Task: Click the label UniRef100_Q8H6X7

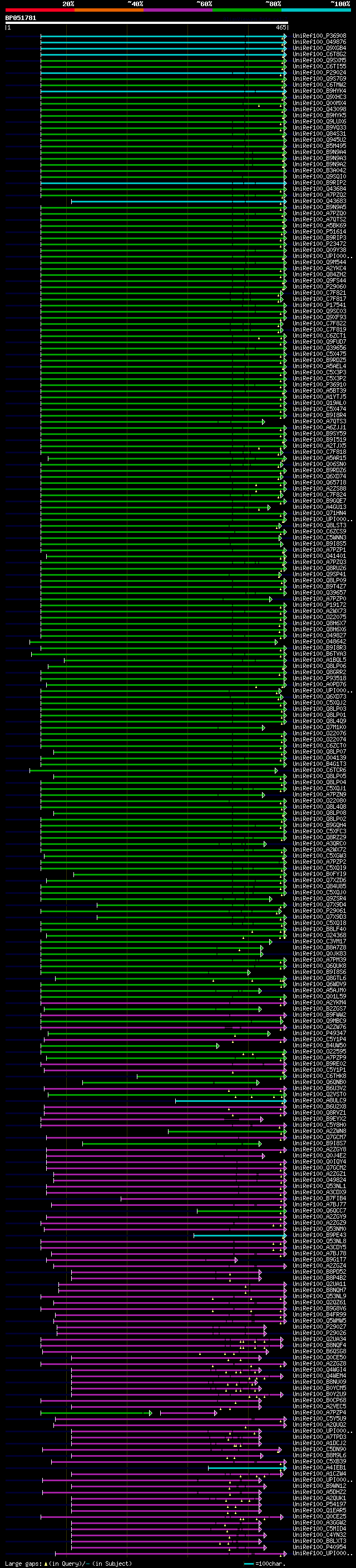Action: (319, 624)
